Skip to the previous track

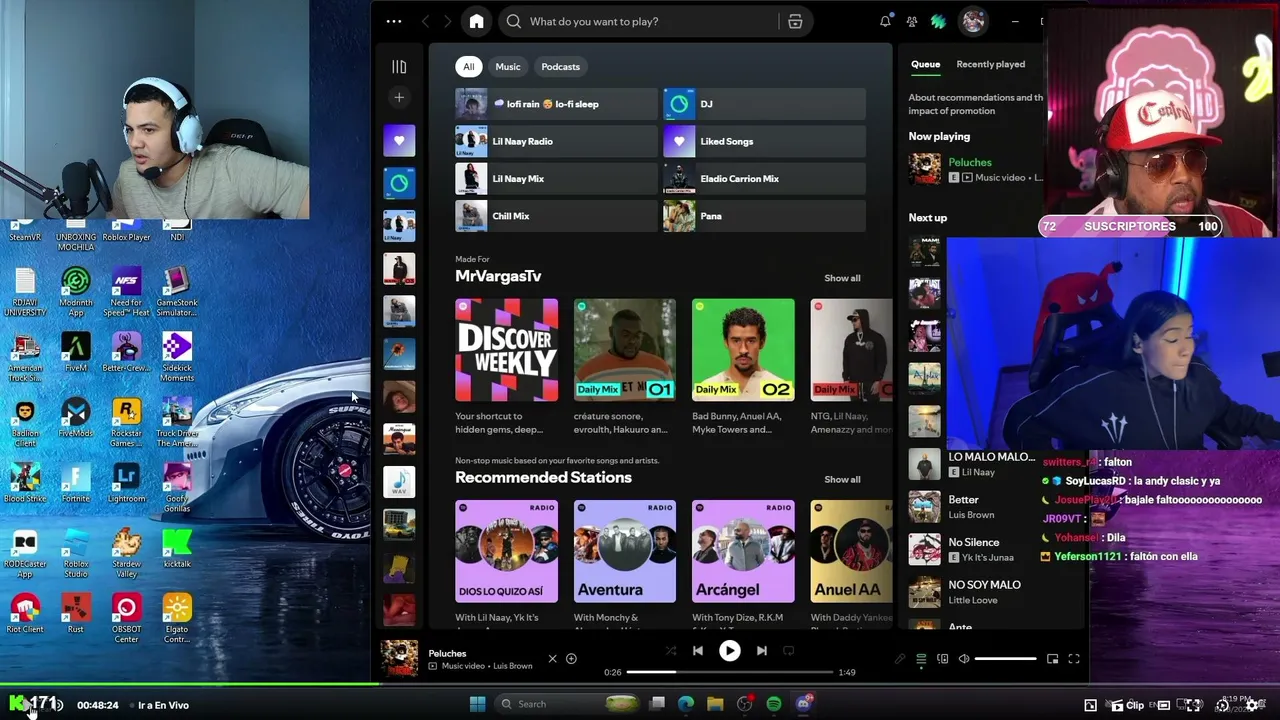point(698,651)
